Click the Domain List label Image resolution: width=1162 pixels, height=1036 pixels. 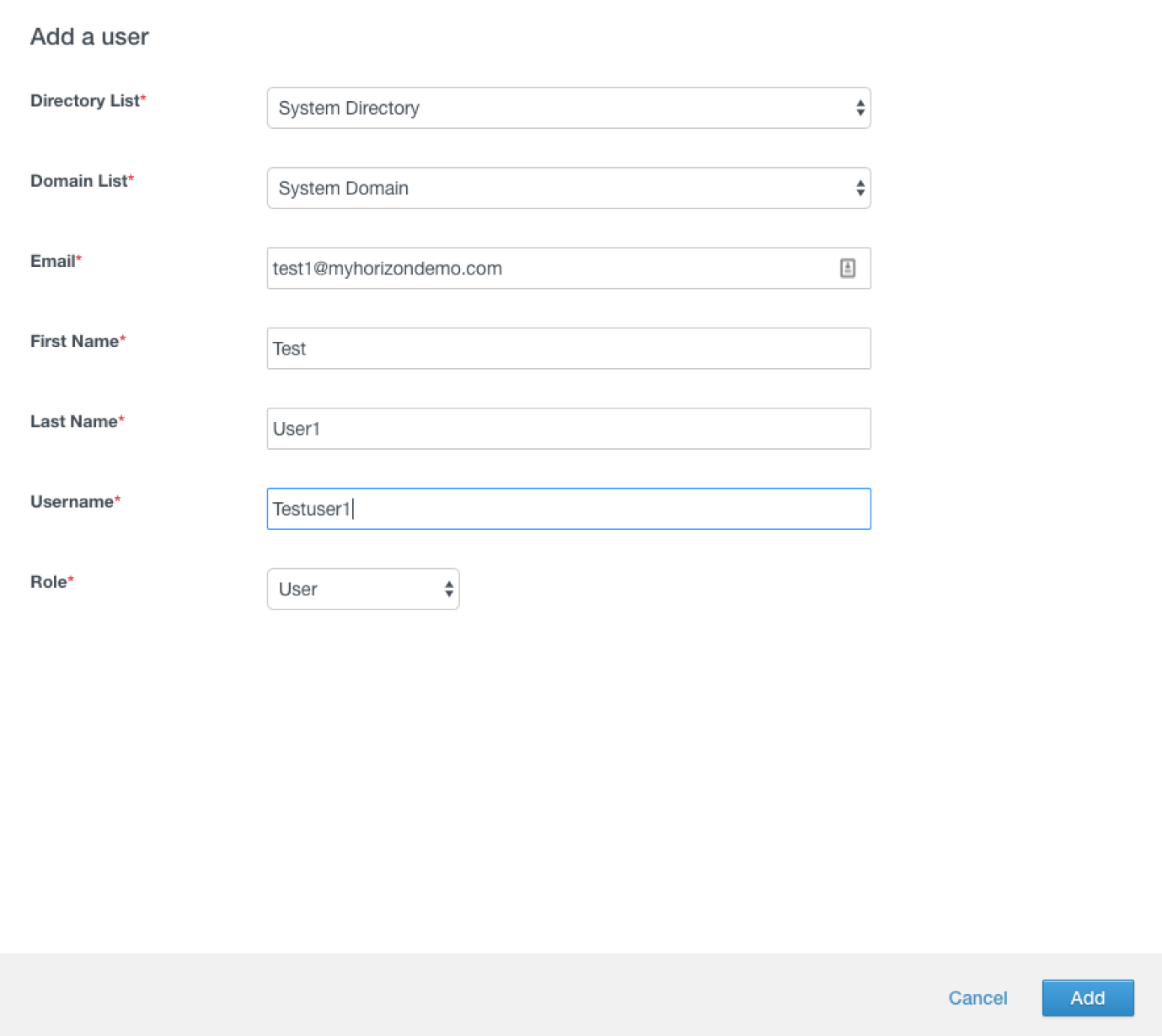(79, 180)
